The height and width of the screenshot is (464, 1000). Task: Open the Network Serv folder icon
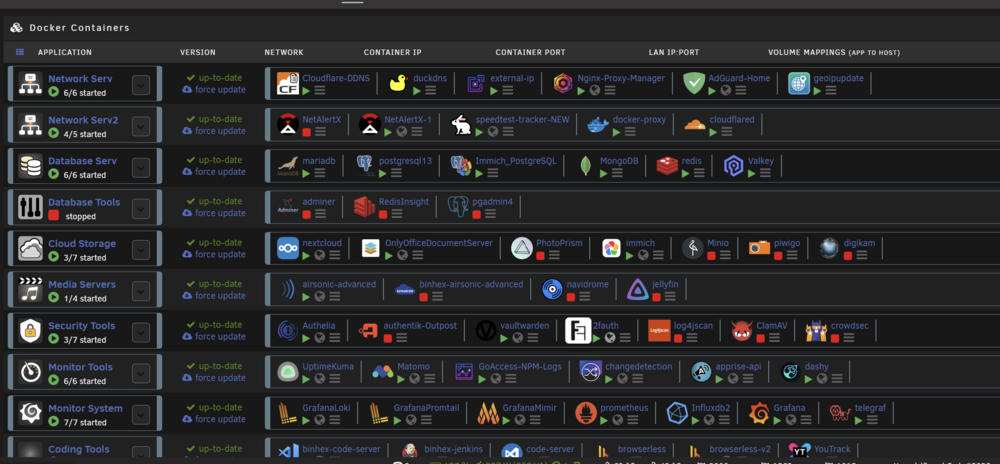click(30, 84)
